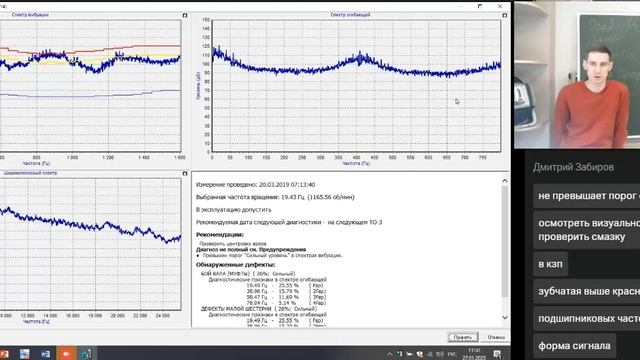Click the 'Рекомендуемая дата следующей диагностики' line
This screenshot has width=640, height=360.
(289, 222)
